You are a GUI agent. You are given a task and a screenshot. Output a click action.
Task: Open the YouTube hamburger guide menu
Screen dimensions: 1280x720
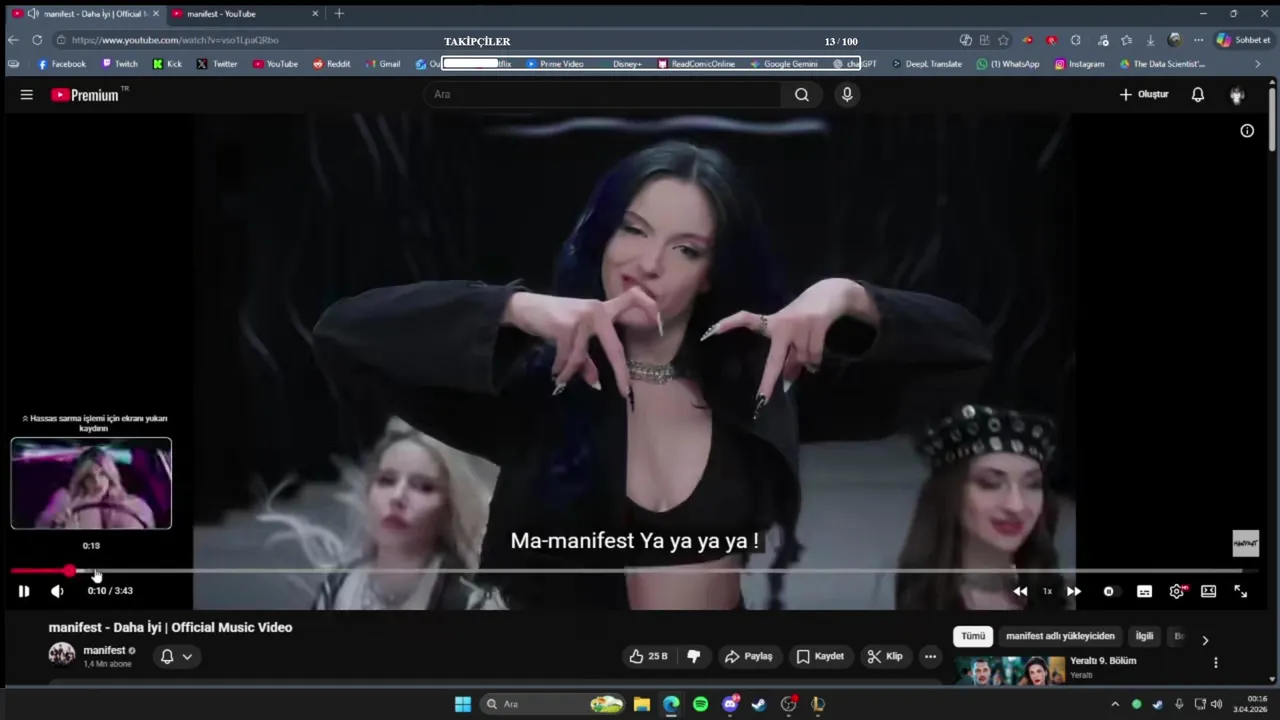[27, 95]
